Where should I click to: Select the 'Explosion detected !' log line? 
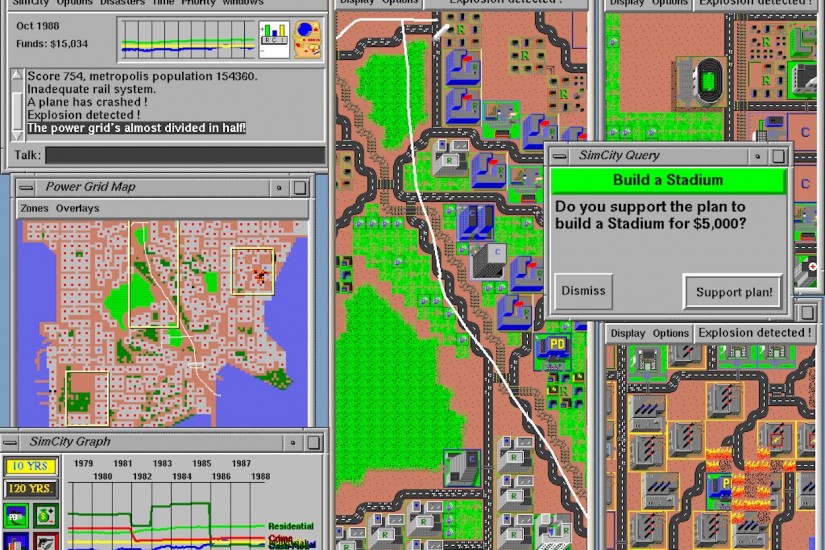(x=84, y=115)
